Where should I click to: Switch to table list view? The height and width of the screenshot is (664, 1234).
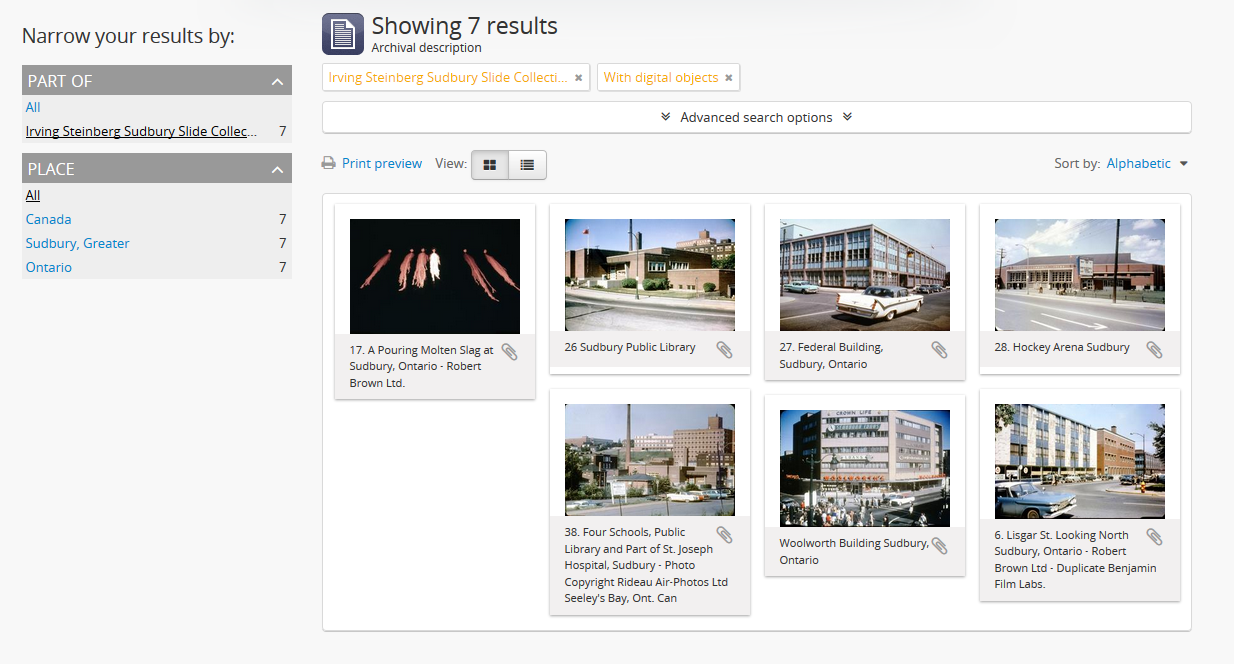[x=527, y=165]
